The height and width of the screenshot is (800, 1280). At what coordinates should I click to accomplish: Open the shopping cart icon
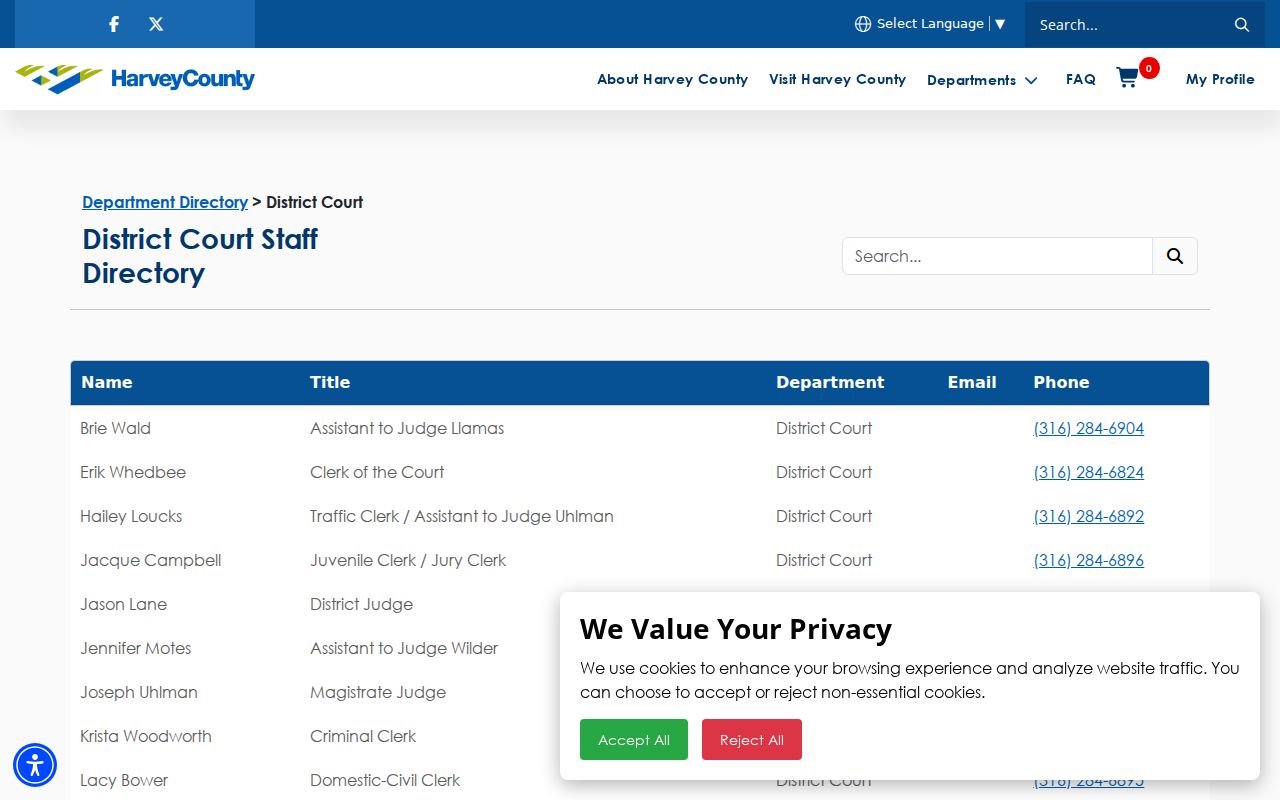click(x=1128, y=78)
